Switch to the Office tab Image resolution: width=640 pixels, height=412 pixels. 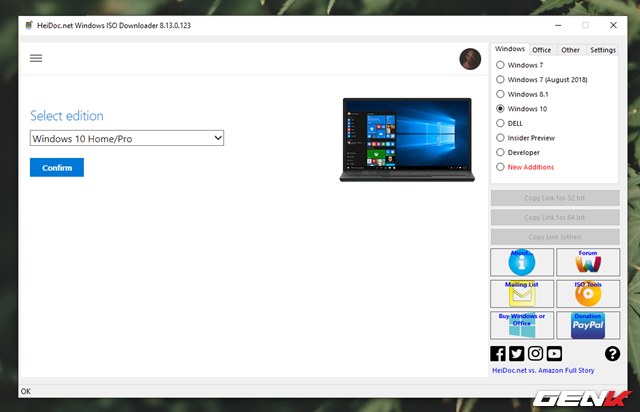[x=542, y=50]
